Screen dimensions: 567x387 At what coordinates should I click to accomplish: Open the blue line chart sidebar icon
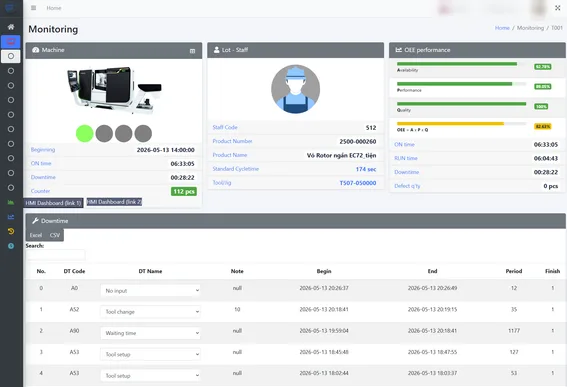[x=11, y=217]
